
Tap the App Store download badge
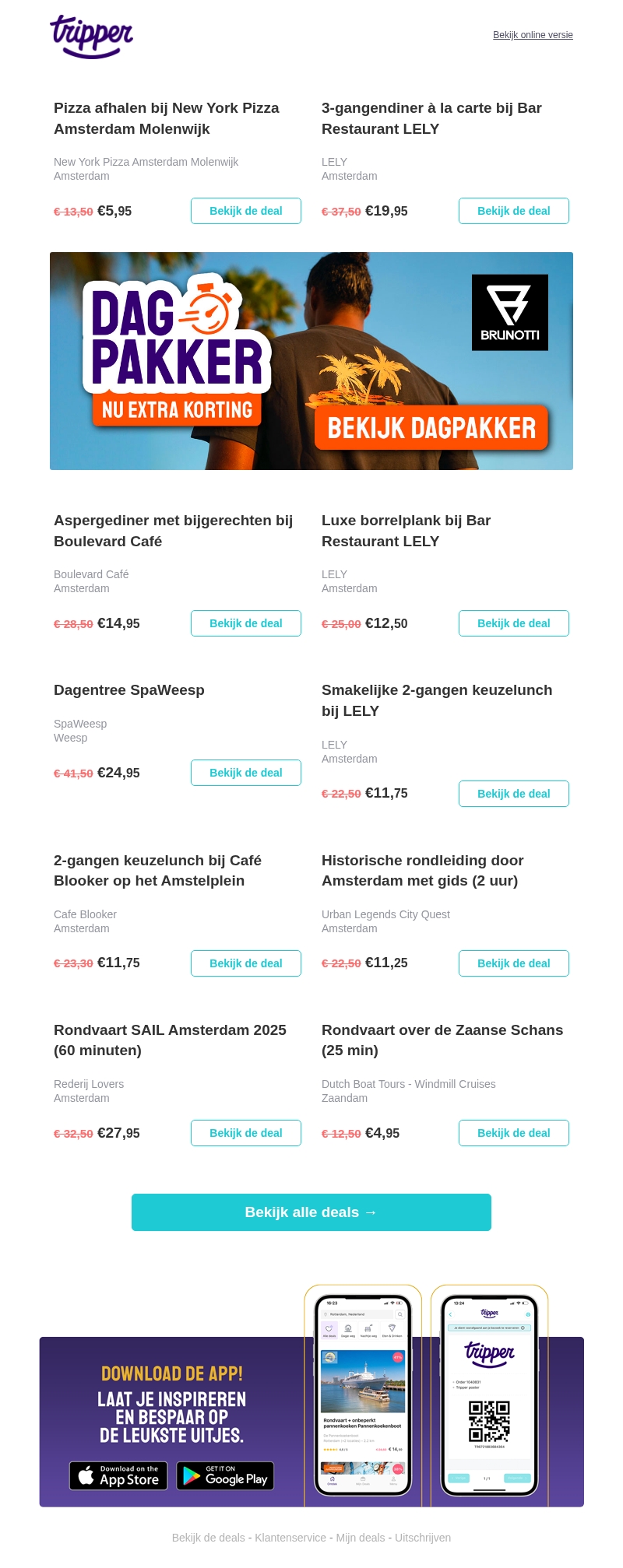tap(118, 1475)
